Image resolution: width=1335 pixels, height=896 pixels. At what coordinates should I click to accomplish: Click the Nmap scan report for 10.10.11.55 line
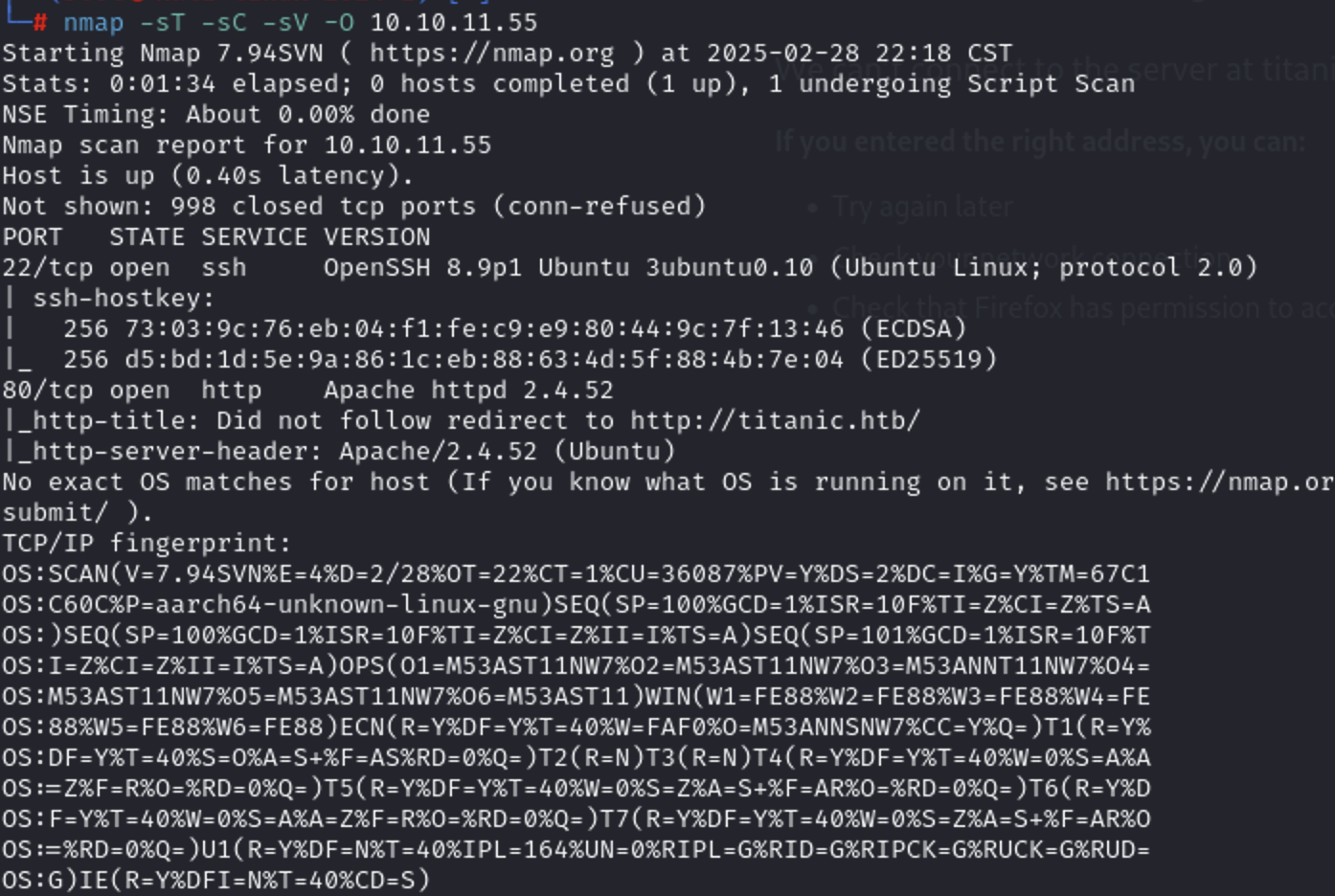click(247, 146)
